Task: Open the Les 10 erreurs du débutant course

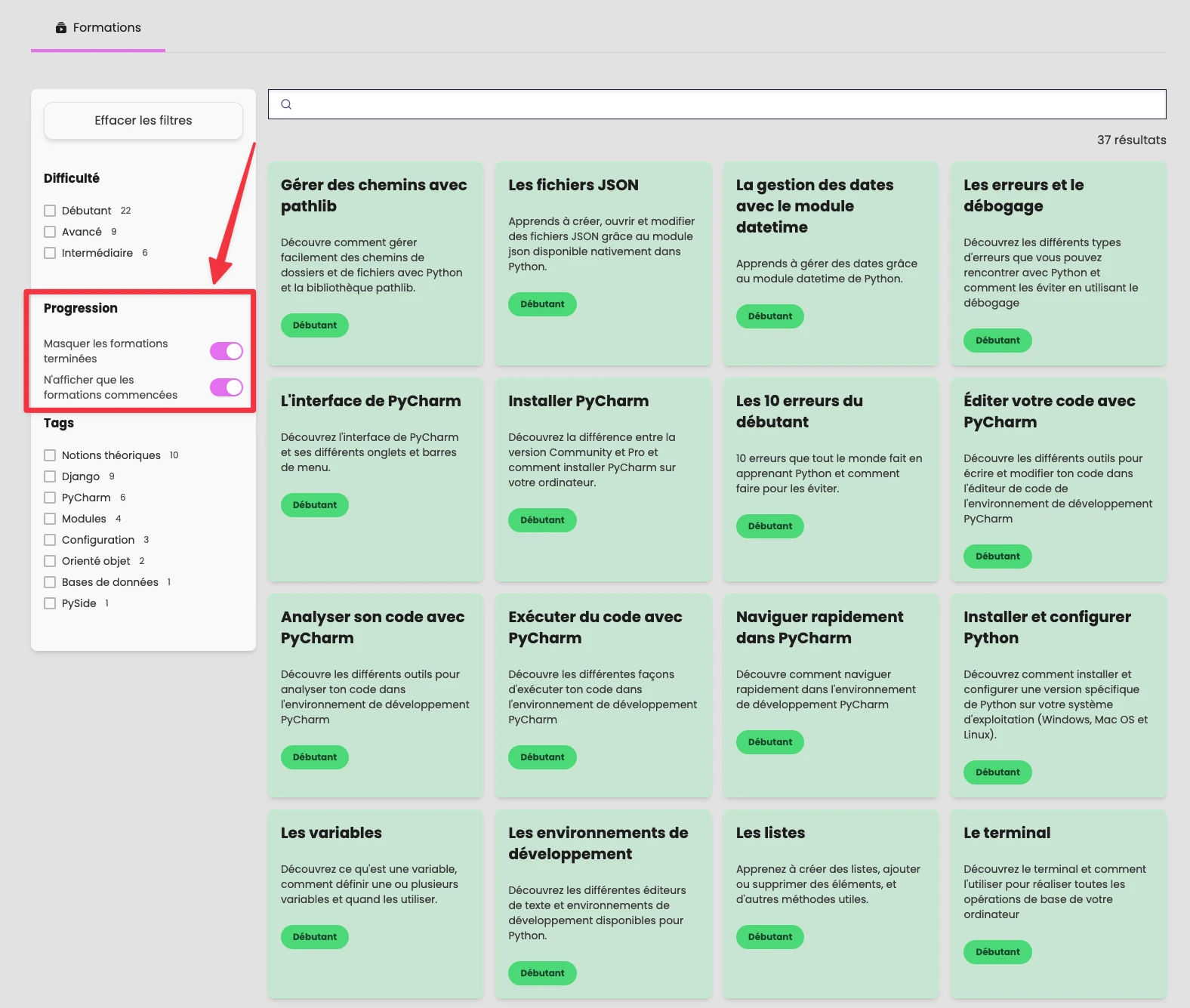Action: coord(799,412)
